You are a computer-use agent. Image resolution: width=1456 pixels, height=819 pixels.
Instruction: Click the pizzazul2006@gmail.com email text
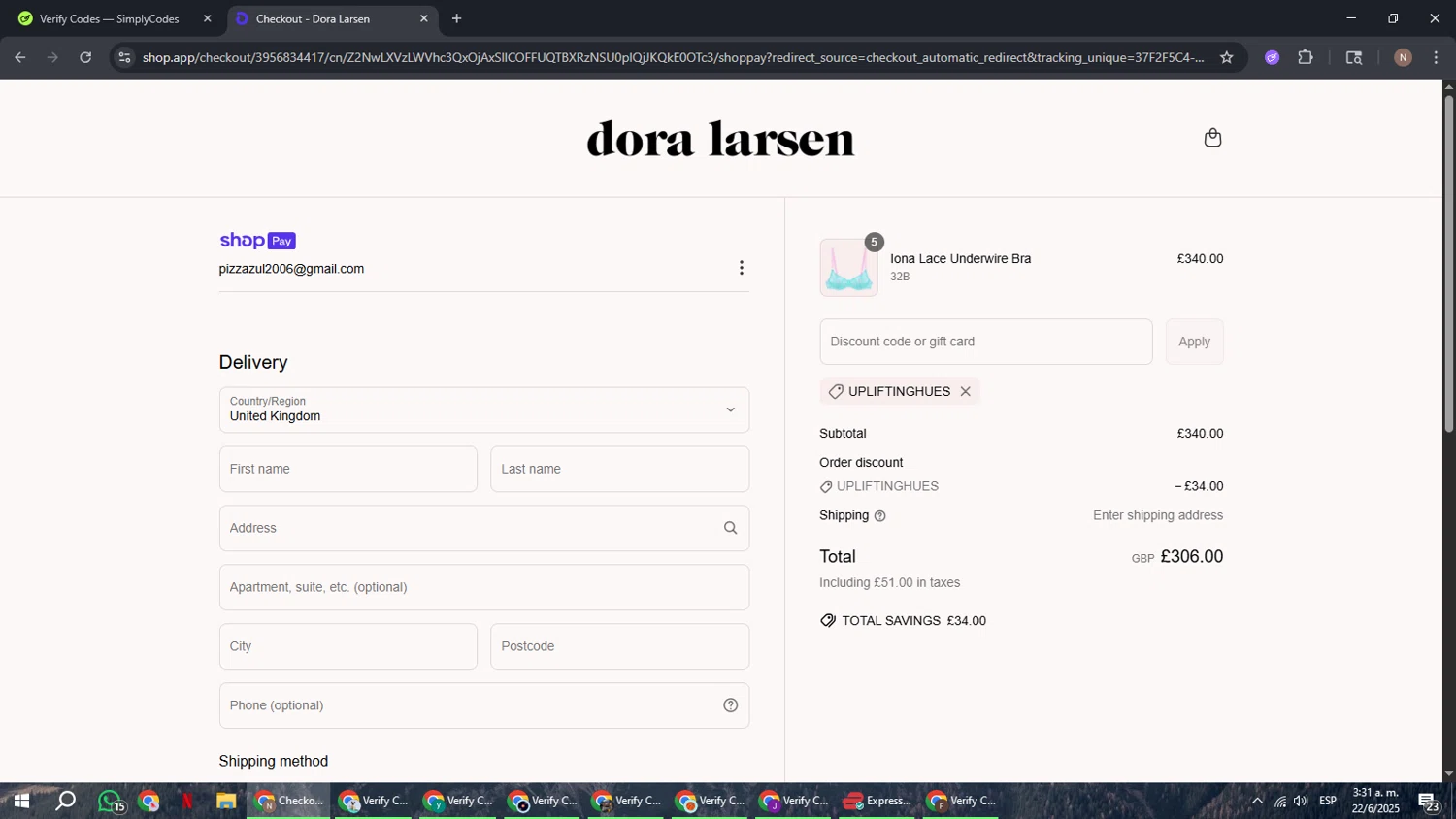(291, 269)
